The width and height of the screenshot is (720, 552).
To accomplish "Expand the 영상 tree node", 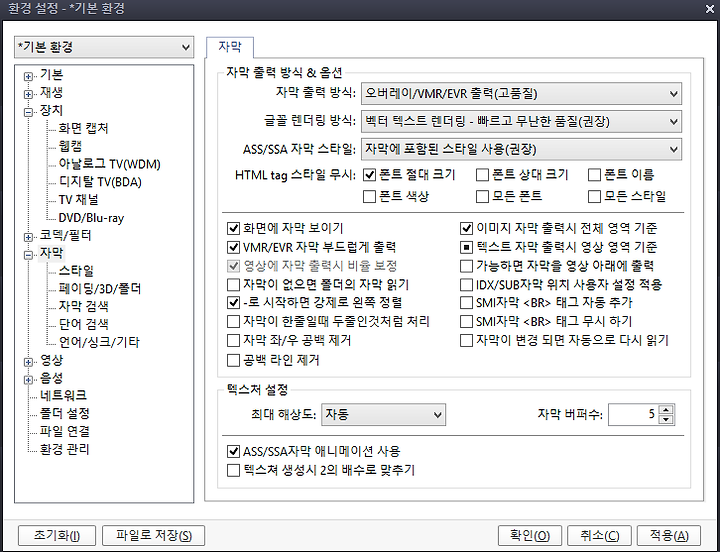I will click(x=28, y=362).
